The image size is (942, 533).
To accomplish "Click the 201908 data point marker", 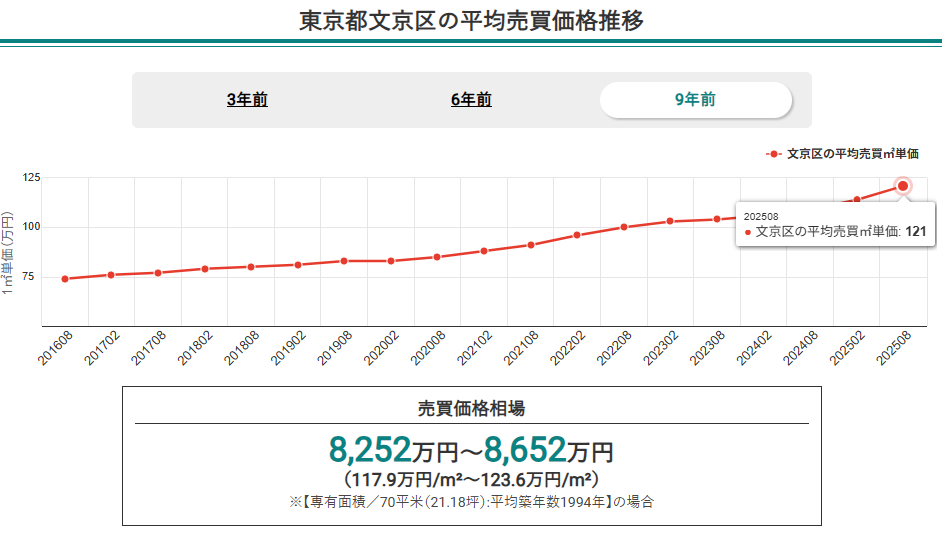I will tap(344, 261).
